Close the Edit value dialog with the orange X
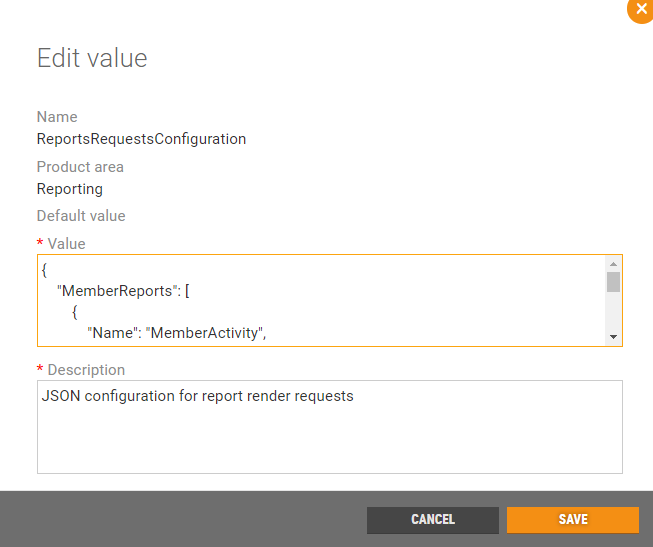Image resolution: width=653 pixels, height=547 pixels. tap(641, 8)
